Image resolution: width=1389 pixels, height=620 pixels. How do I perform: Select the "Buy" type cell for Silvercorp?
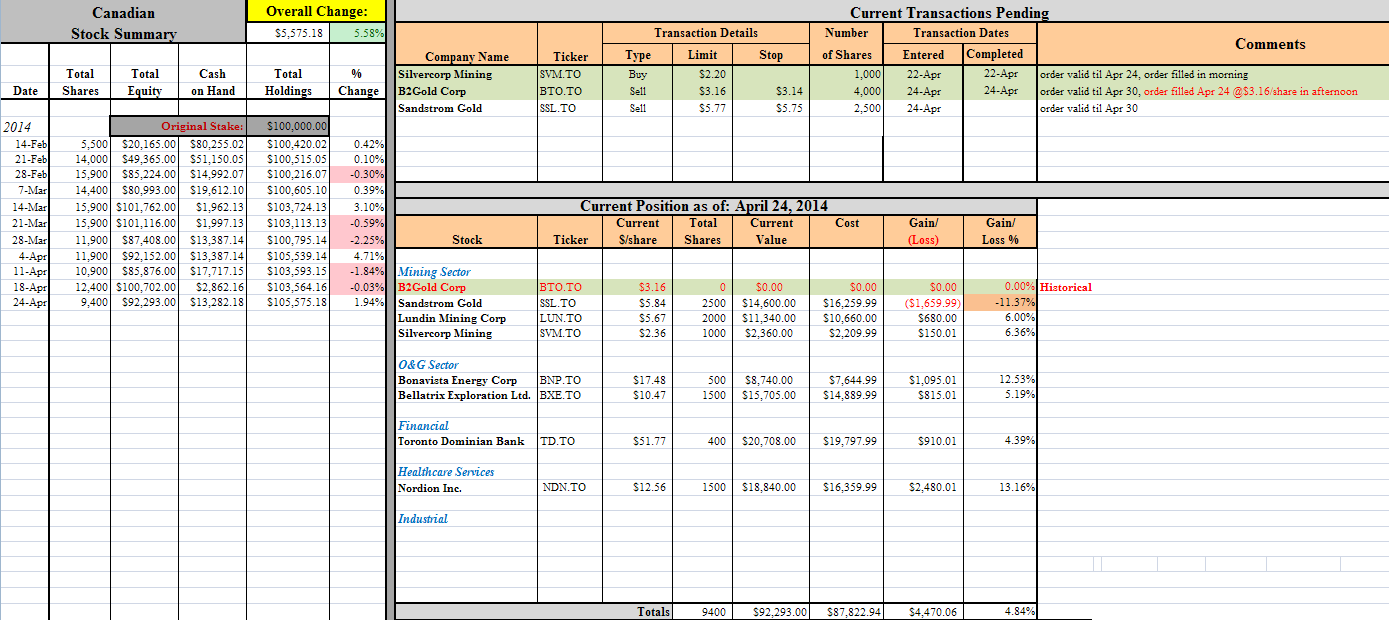click(637, 74)
